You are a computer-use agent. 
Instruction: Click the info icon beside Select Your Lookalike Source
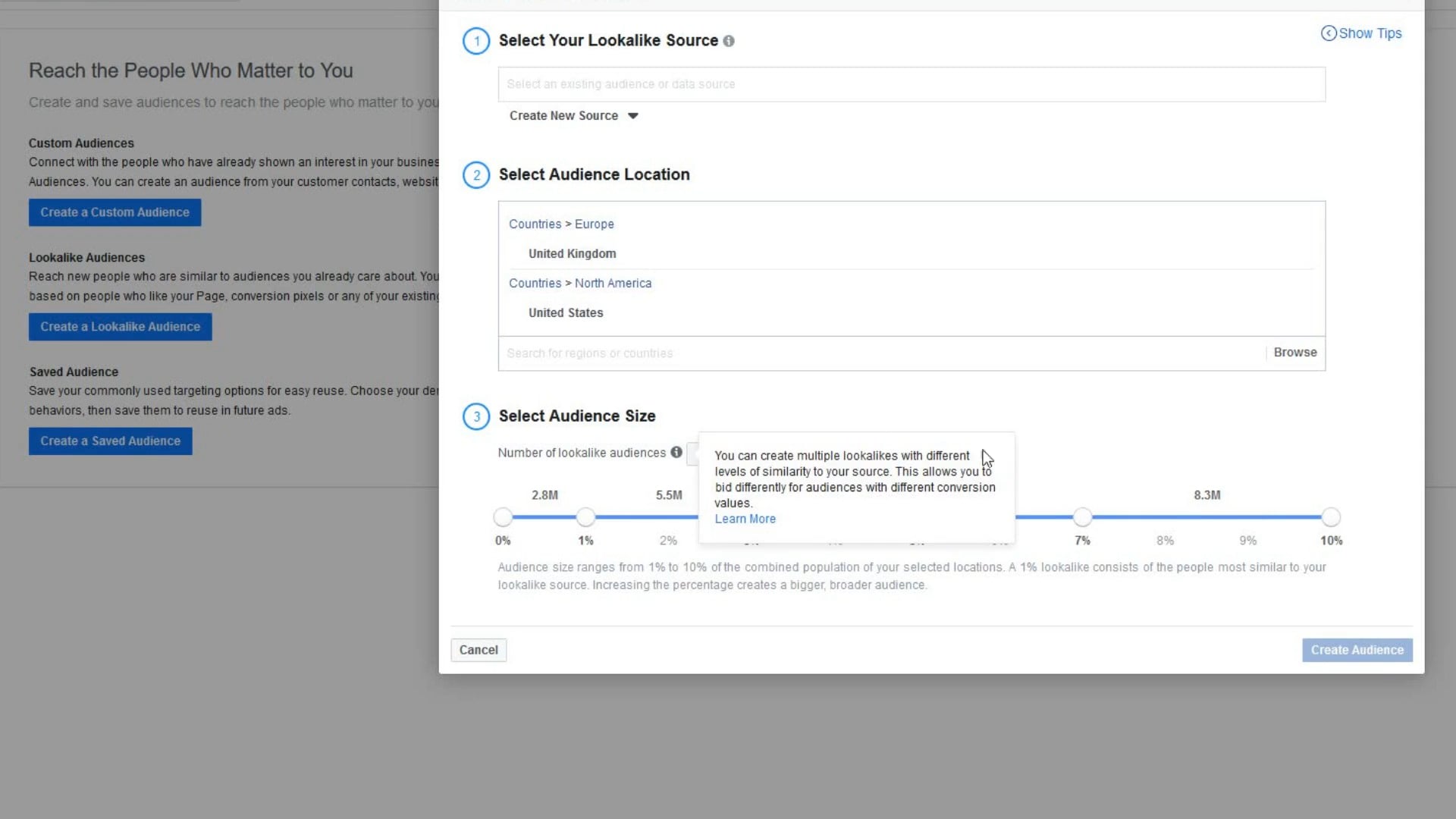[729, 41]
